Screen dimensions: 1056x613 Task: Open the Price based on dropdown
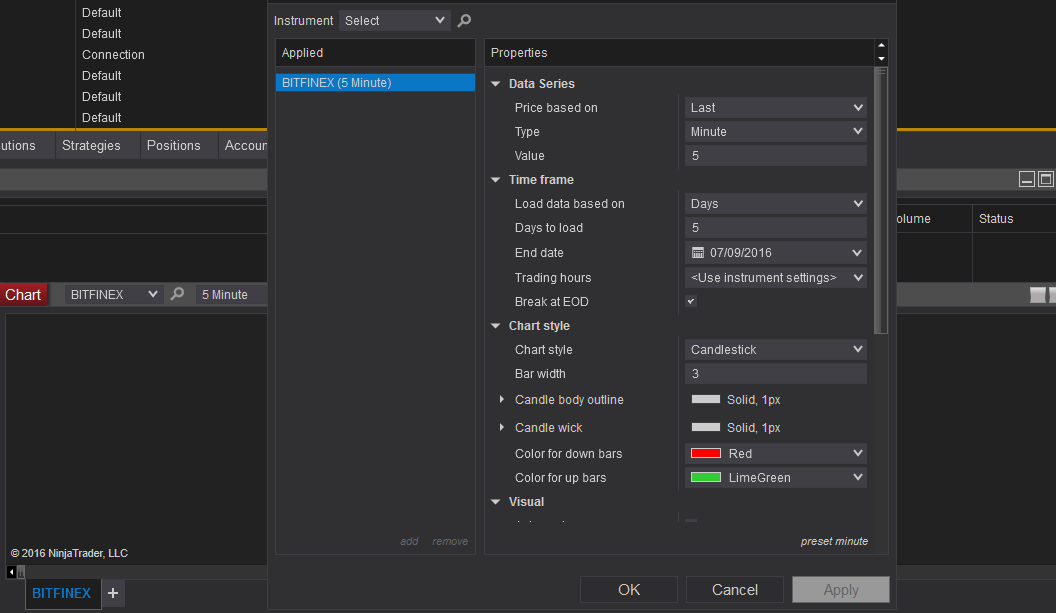coord(776,108)
